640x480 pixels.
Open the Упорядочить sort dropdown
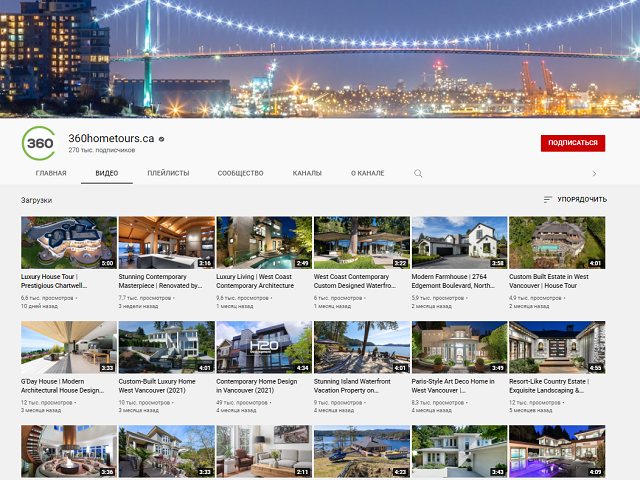tap(575, 199)
